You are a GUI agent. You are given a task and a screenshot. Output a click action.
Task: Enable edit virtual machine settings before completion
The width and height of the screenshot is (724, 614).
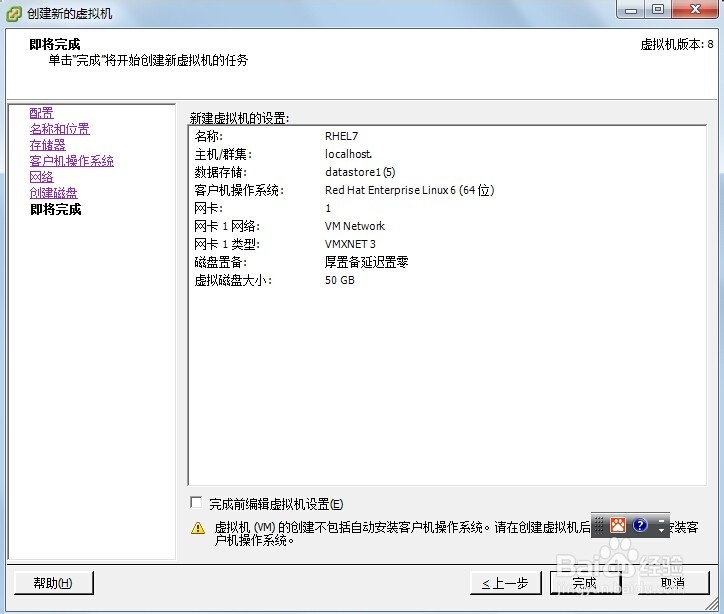tap(196, 502)
